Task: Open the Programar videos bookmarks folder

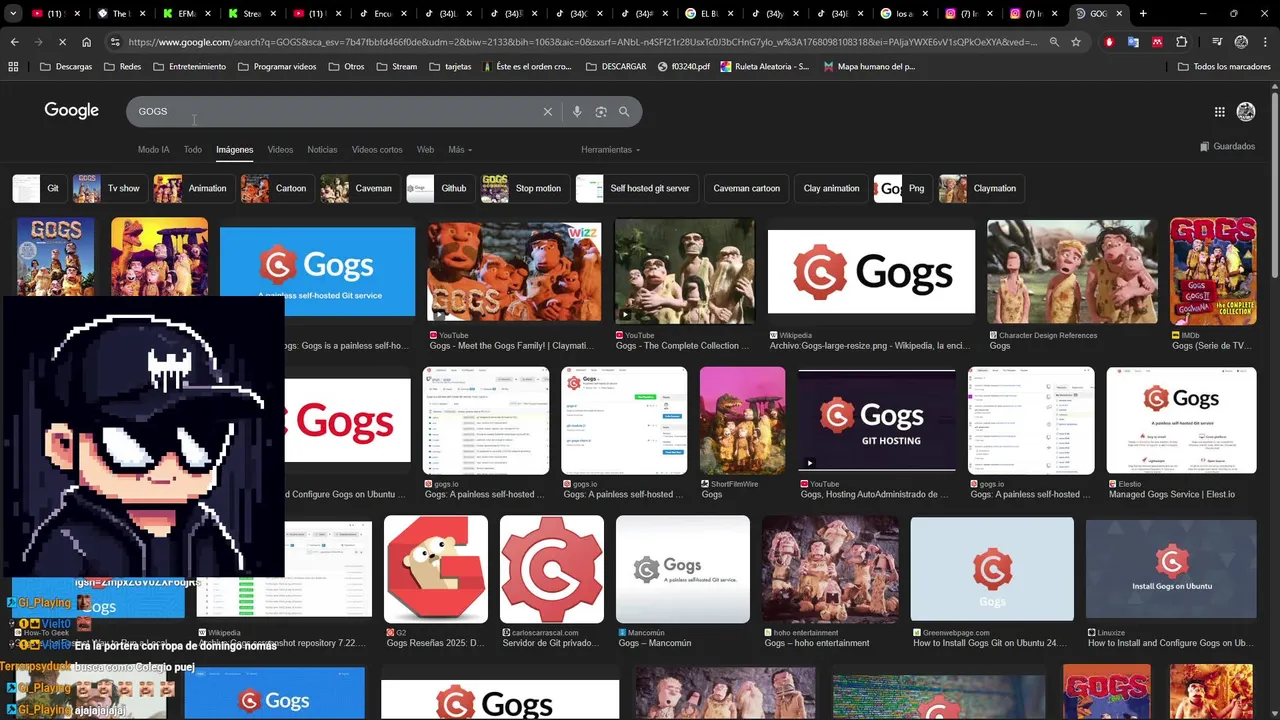Action: tap(277, 66)
